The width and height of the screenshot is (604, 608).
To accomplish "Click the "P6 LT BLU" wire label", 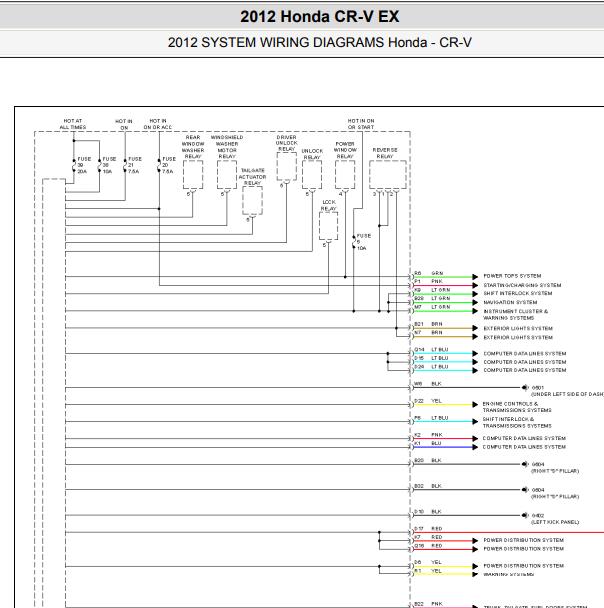I will point(431,418).
